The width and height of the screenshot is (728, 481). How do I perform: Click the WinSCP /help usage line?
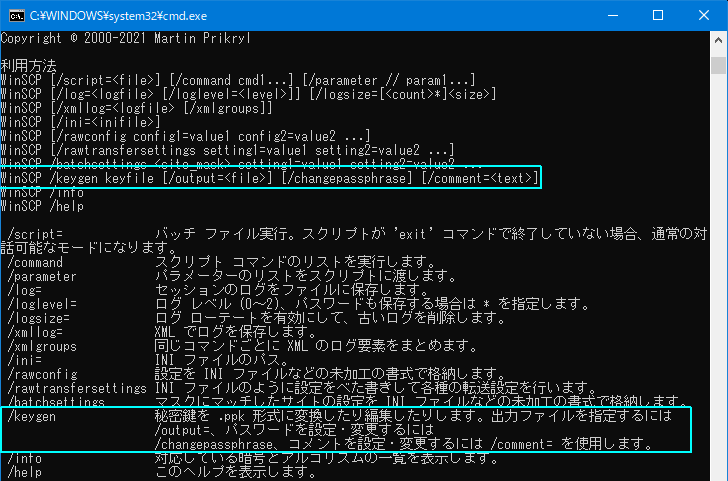point(42,206)
